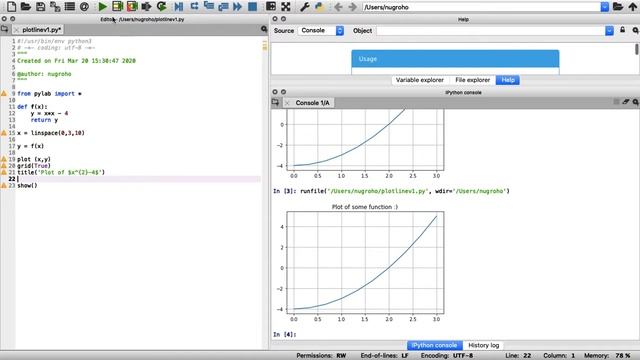Image resolution: width=640 pixels, height=360 pixels.
Task: Close the Console 1/A tab
Action: (287, 103)
